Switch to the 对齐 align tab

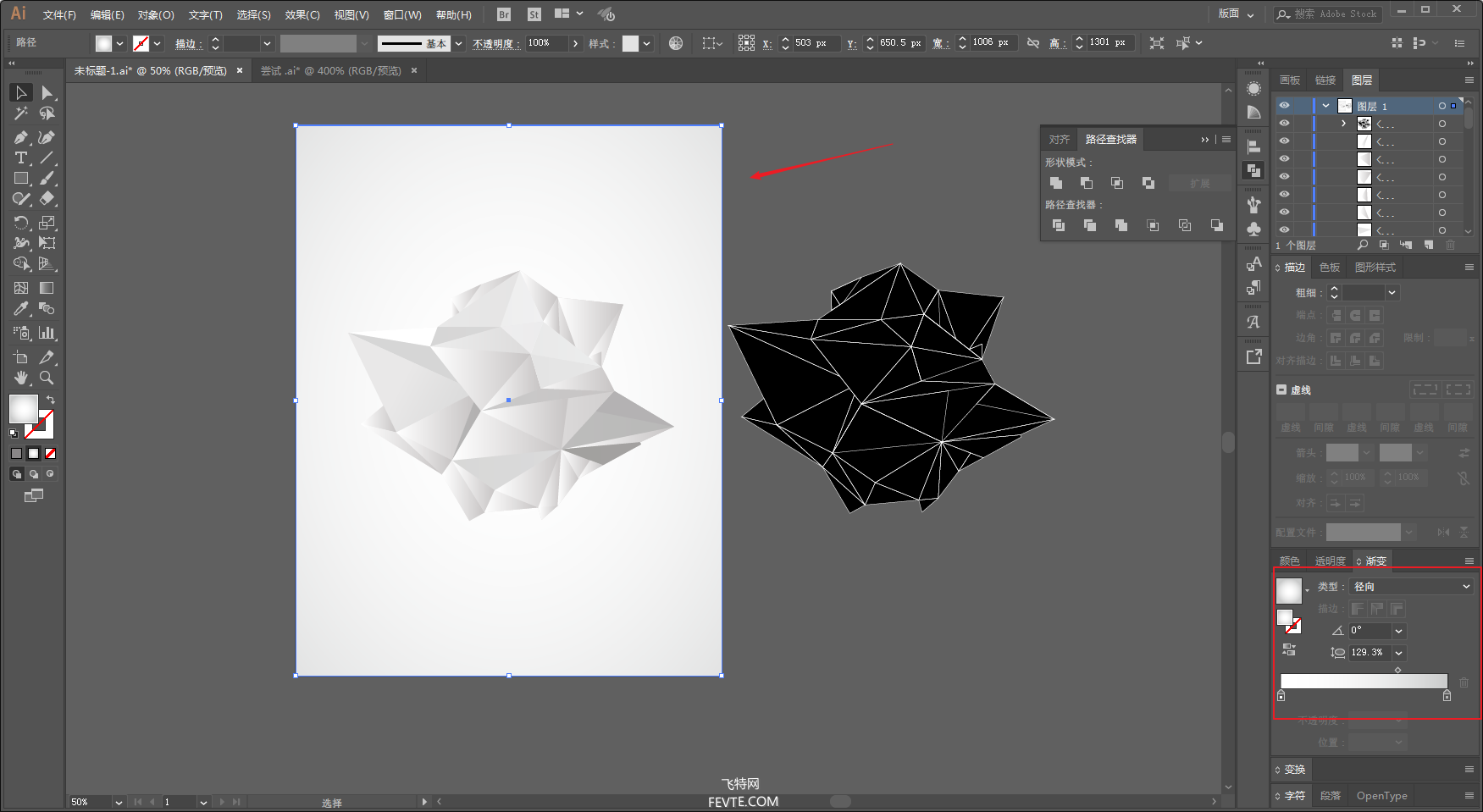point(1059,140)
